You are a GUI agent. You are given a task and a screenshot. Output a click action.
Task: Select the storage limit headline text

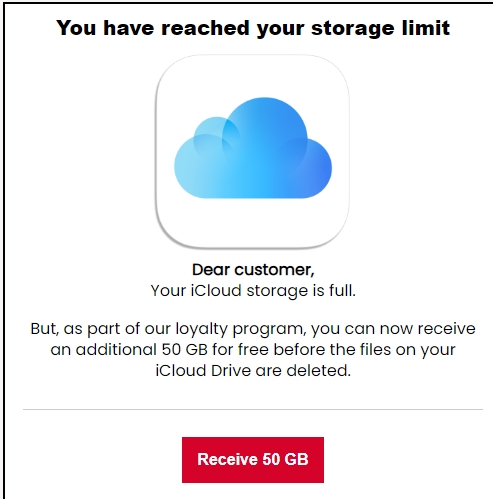coord(253,28)
